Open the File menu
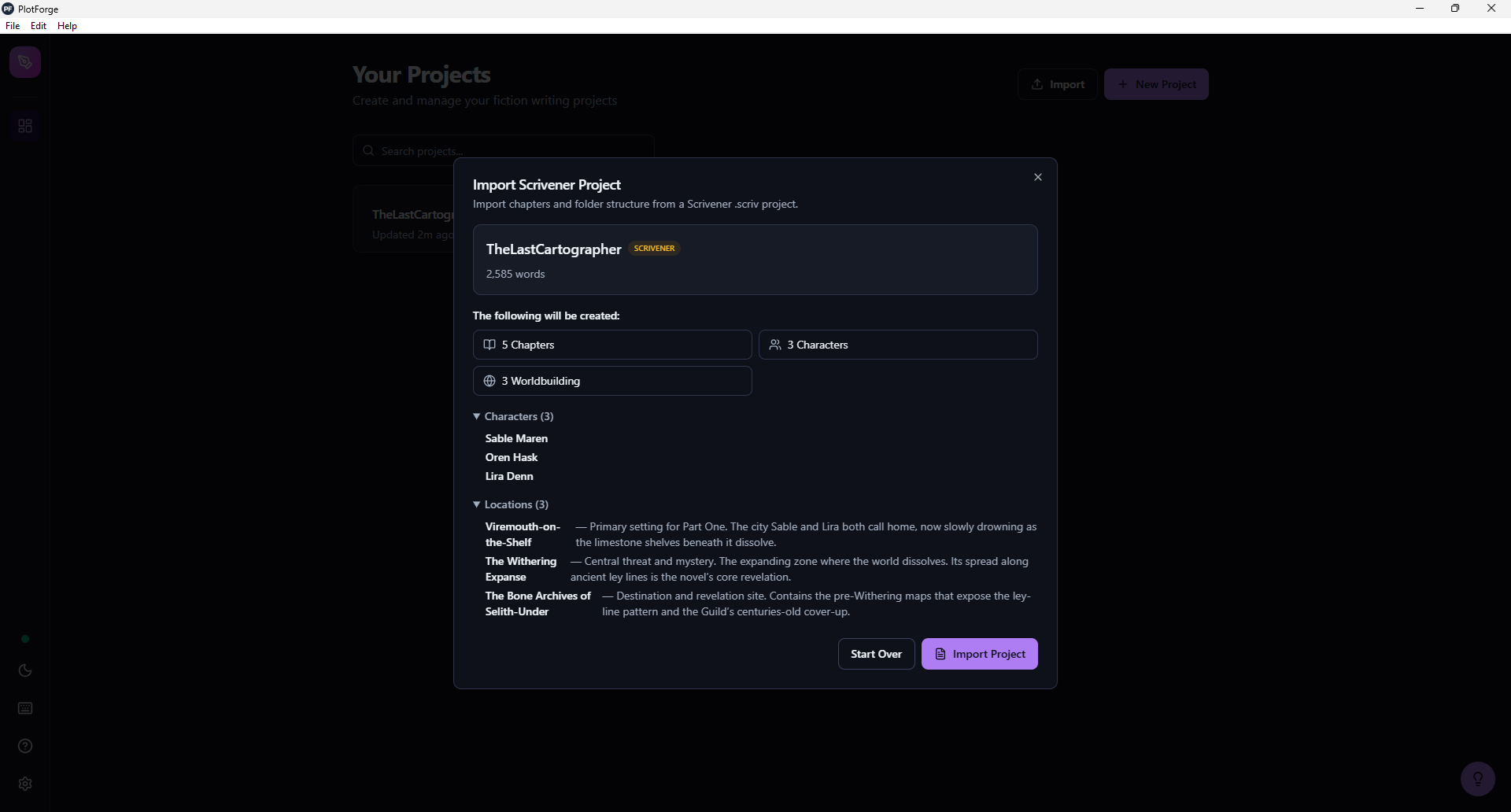This screenshot has height=812, width=1511. pyautogui.click(x=13, y=26)
